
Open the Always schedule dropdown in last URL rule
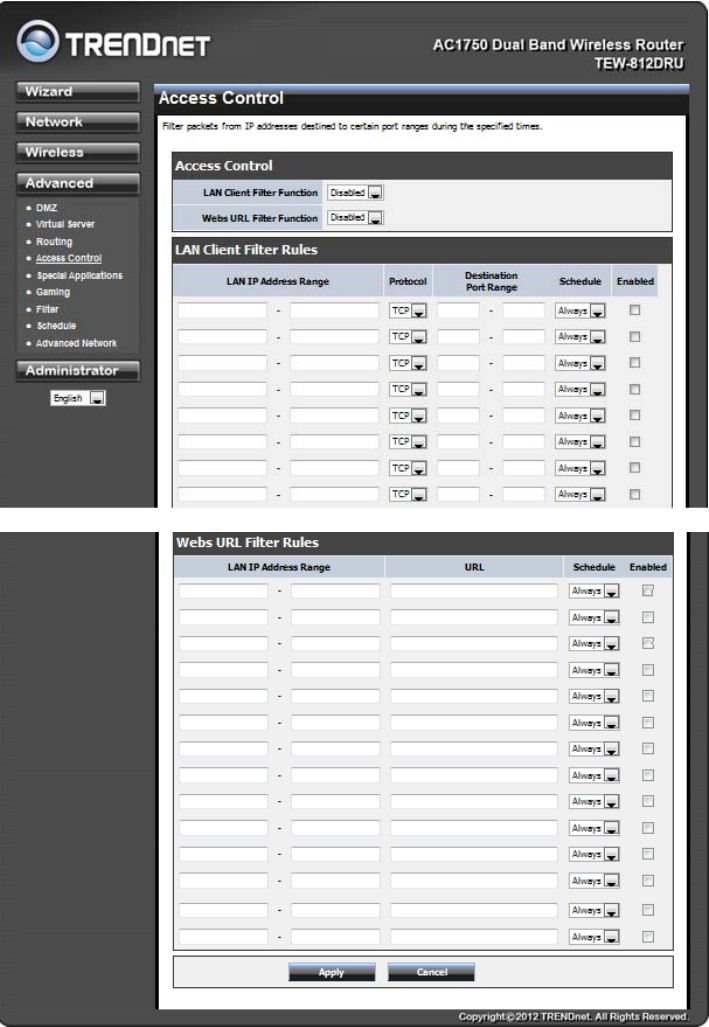pyautogui.click(x=594, y=937)
